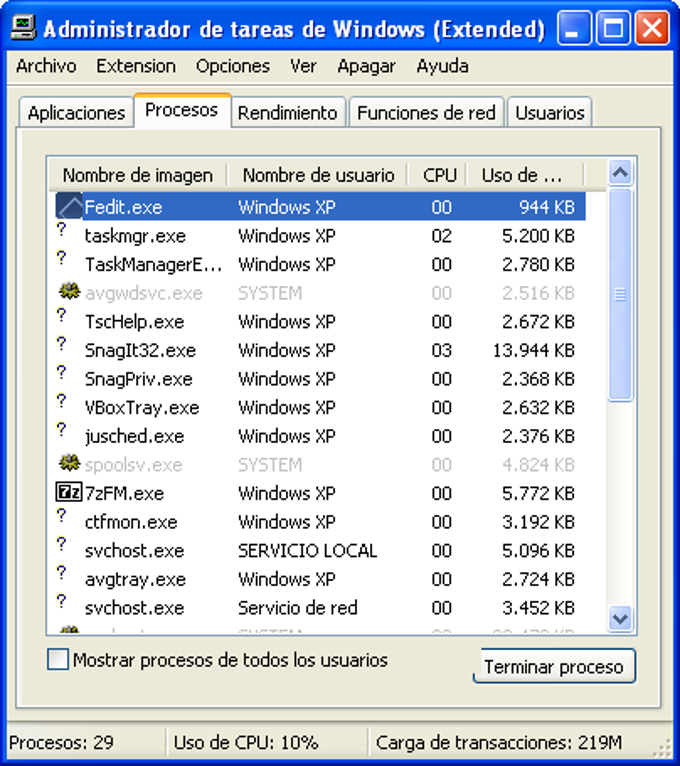Open the Extension menu
680x766 pixels.
pyautogui.click(x=136, y=65)
